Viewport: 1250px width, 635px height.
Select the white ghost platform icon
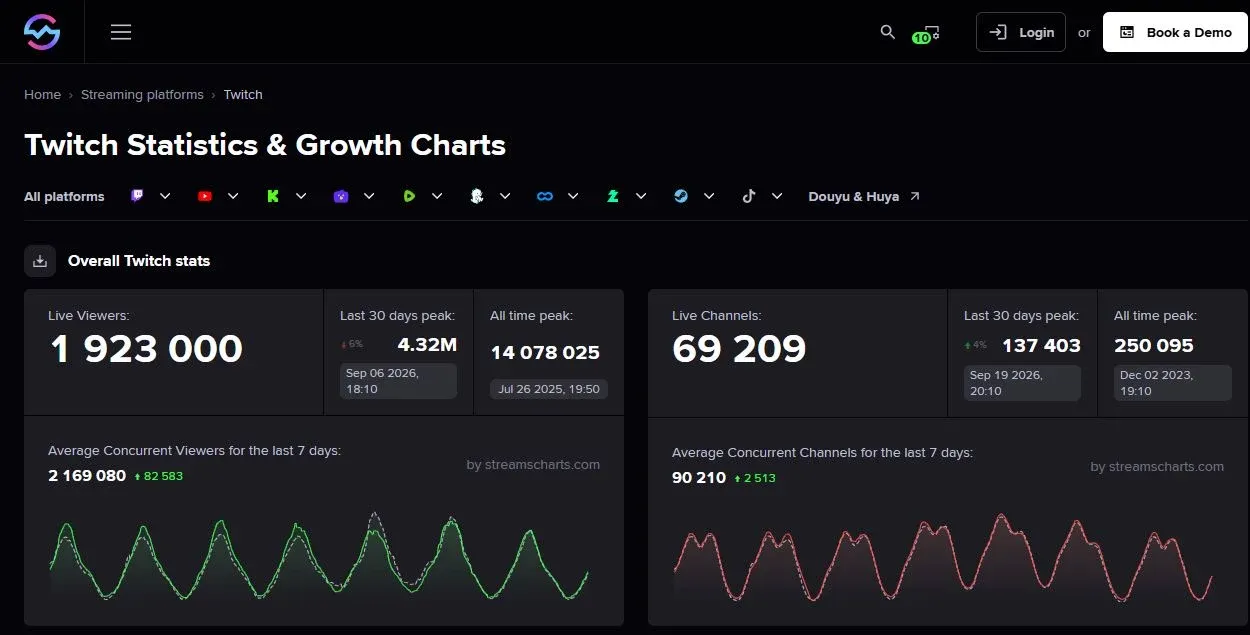pyautogui.click(x=477, y=196)
